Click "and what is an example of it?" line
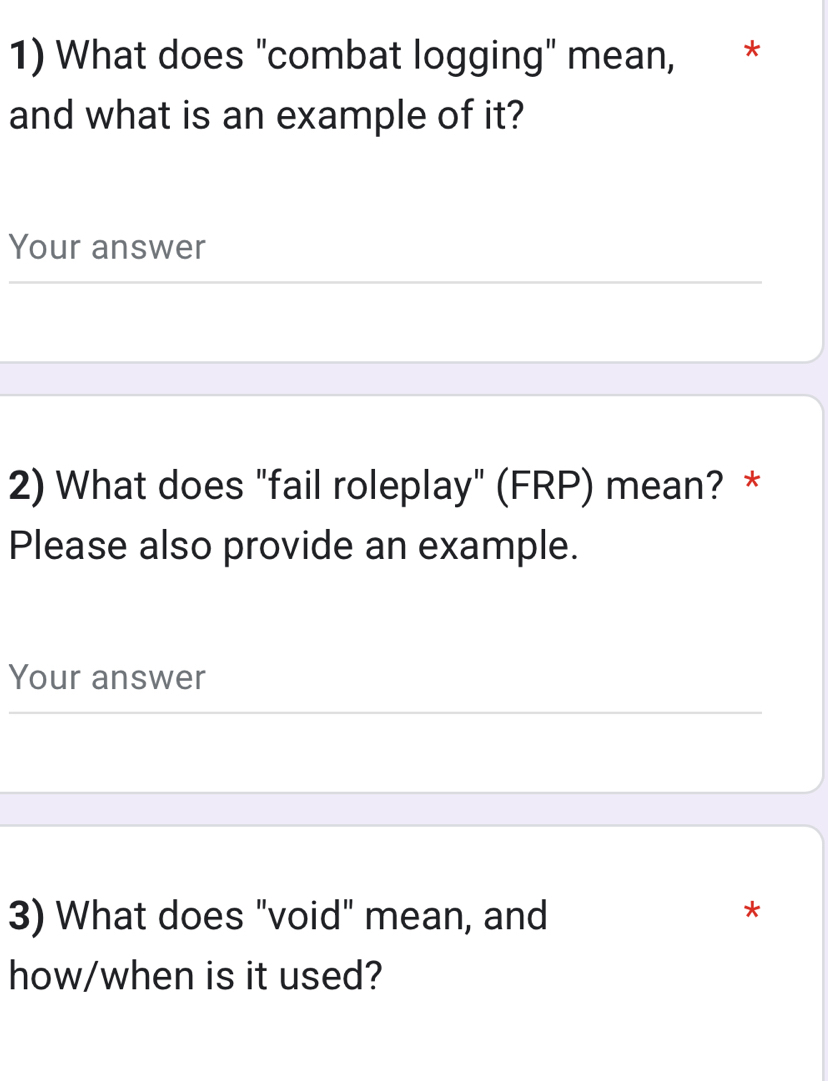The height and width of the screenshot is (1081, 828). 266,114
